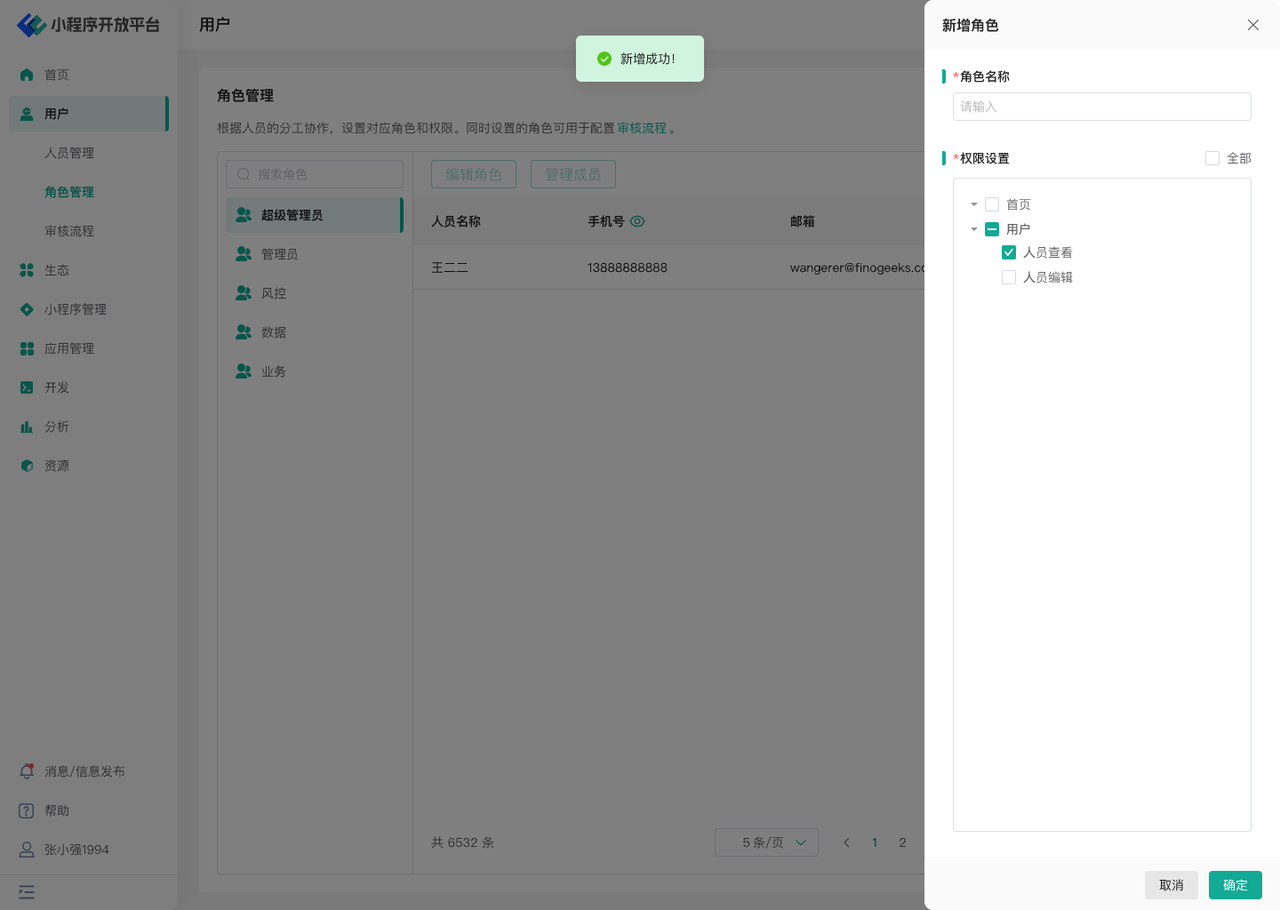Click the 资源 cube icon
This screenshot has height=910, width=1280.
click(27, 466)
